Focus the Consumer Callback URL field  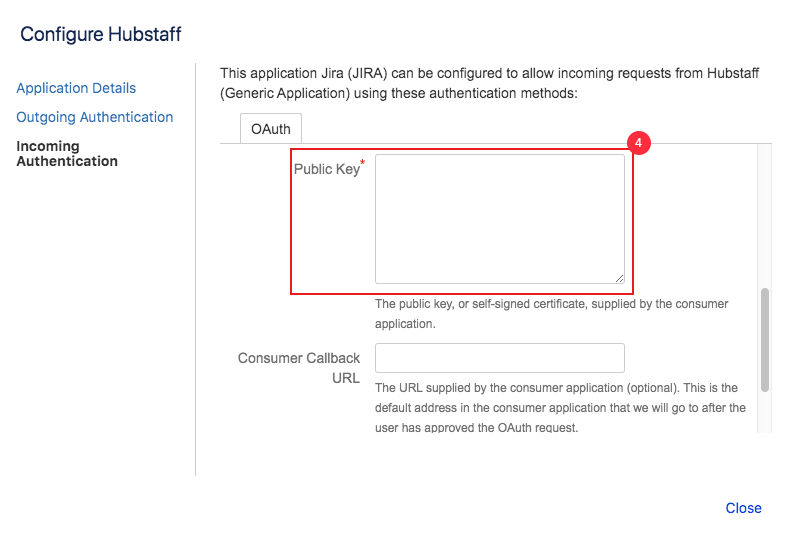click(x=500, y=358)
